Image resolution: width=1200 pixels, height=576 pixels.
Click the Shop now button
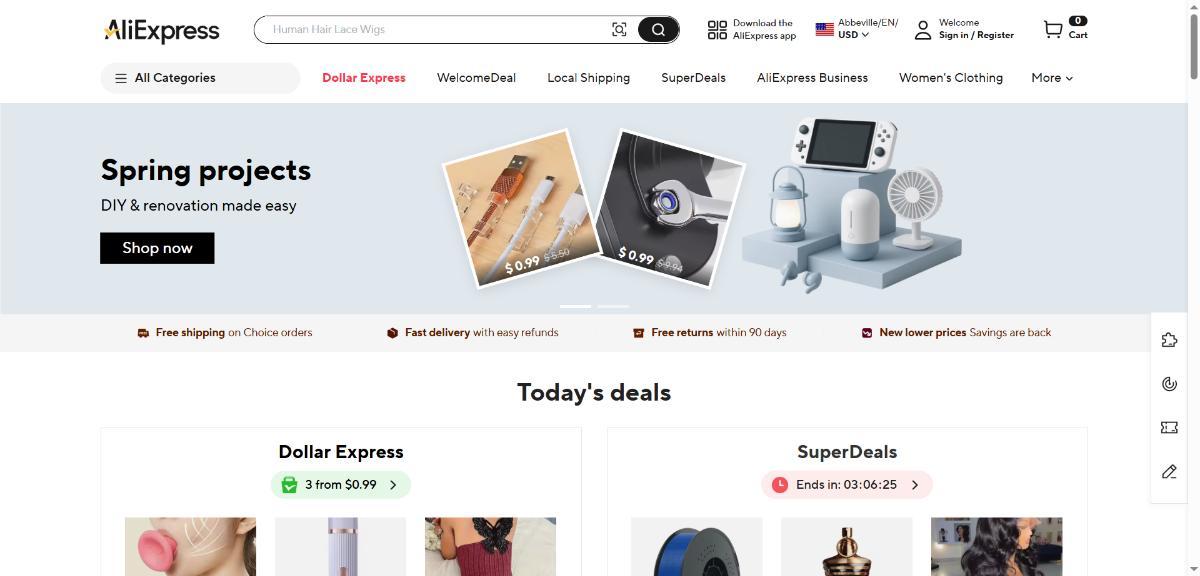(x=157, y=248)
